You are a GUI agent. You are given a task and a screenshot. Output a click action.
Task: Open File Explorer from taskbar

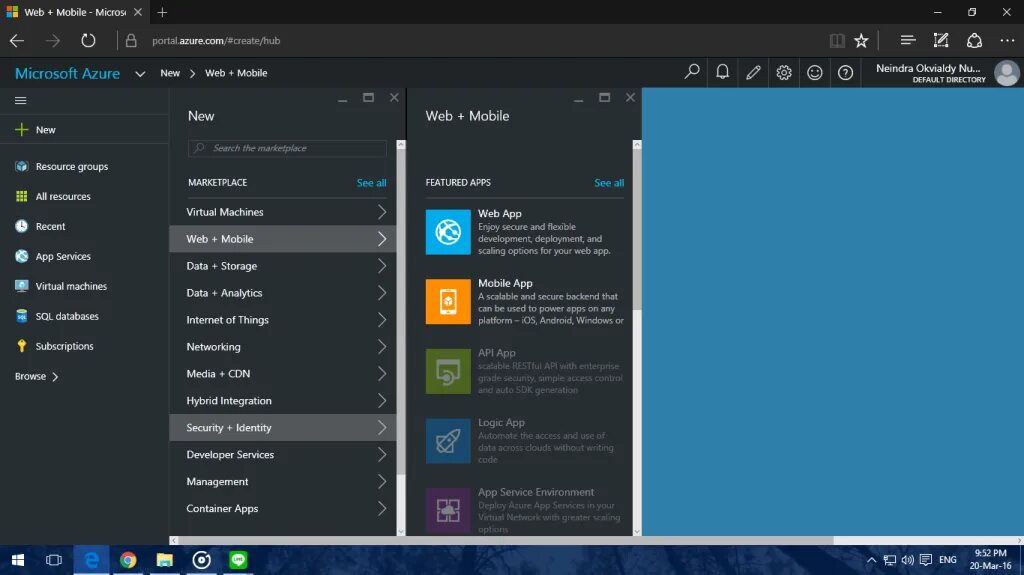coord(165,560)
